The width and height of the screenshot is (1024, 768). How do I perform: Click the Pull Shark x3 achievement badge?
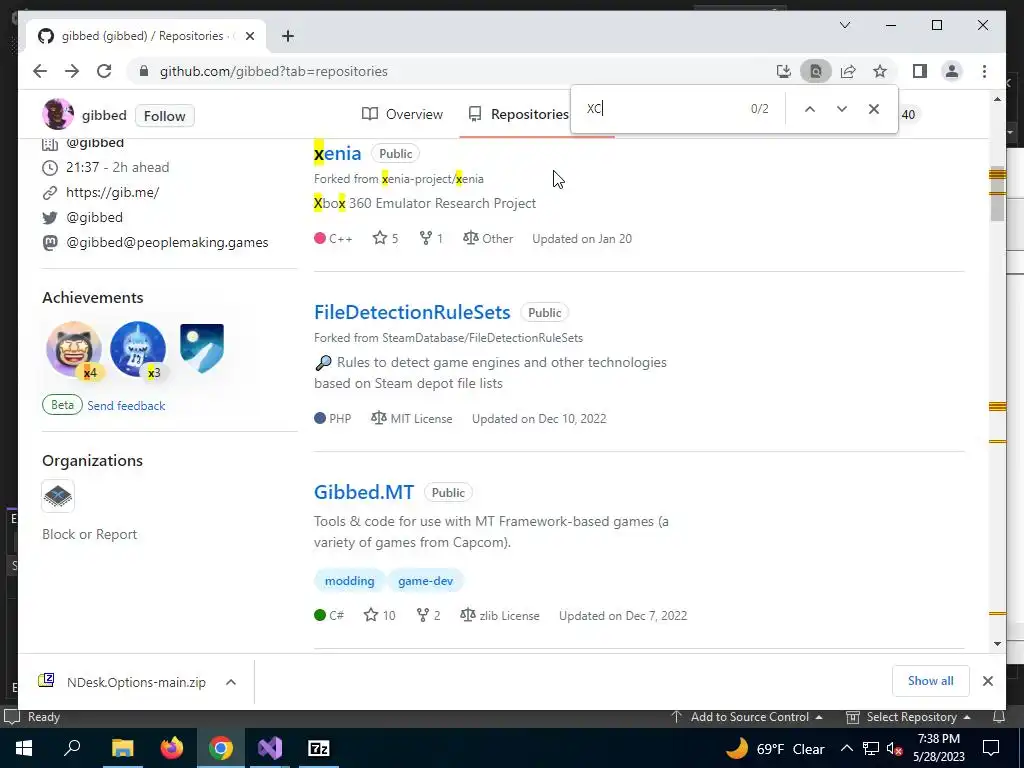point(138,349)
